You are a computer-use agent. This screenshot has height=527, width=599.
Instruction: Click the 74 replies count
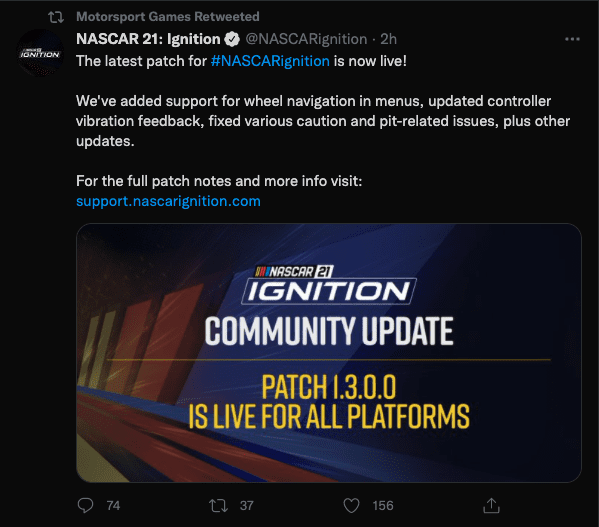tap(113, 506)
